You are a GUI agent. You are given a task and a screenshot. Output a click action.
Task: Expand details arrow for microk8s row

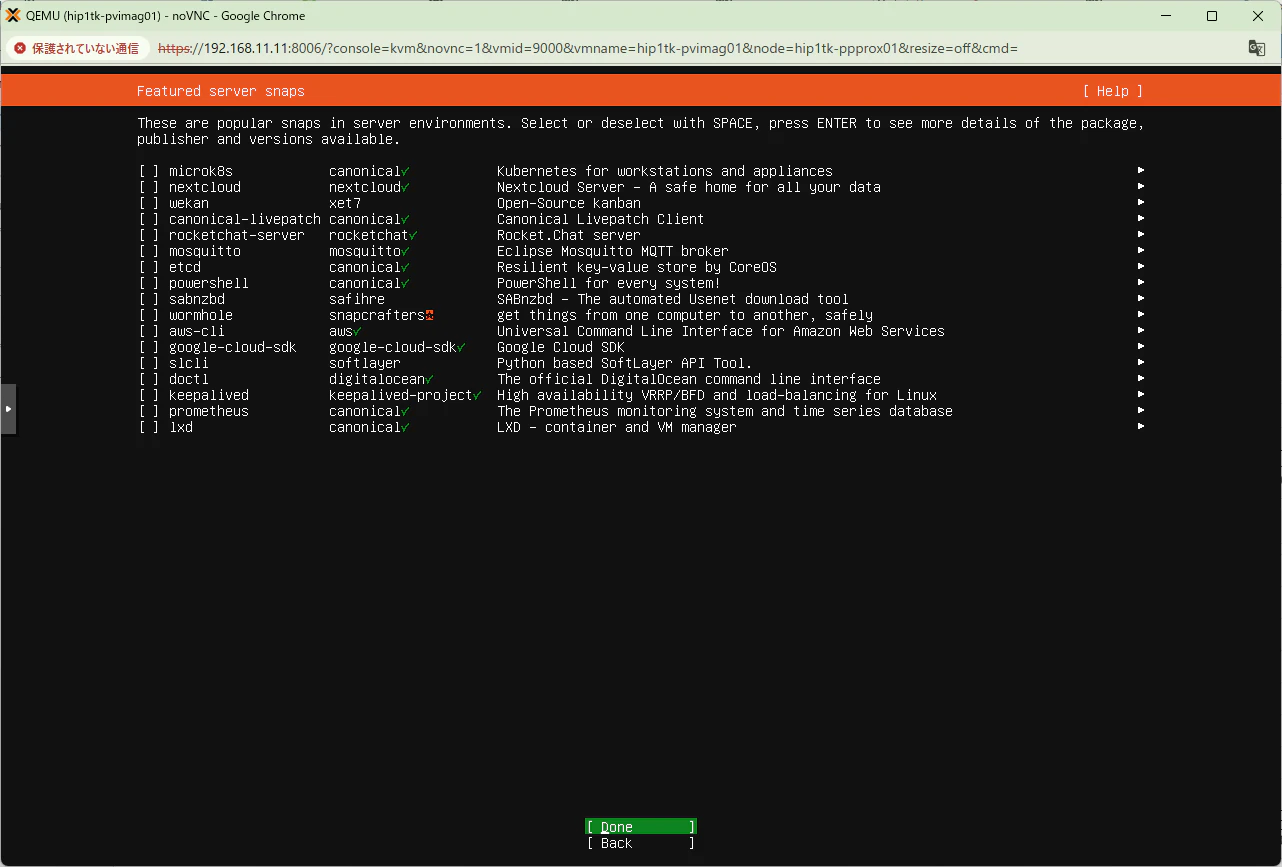pyautogui.click(x=1141, y=171)
